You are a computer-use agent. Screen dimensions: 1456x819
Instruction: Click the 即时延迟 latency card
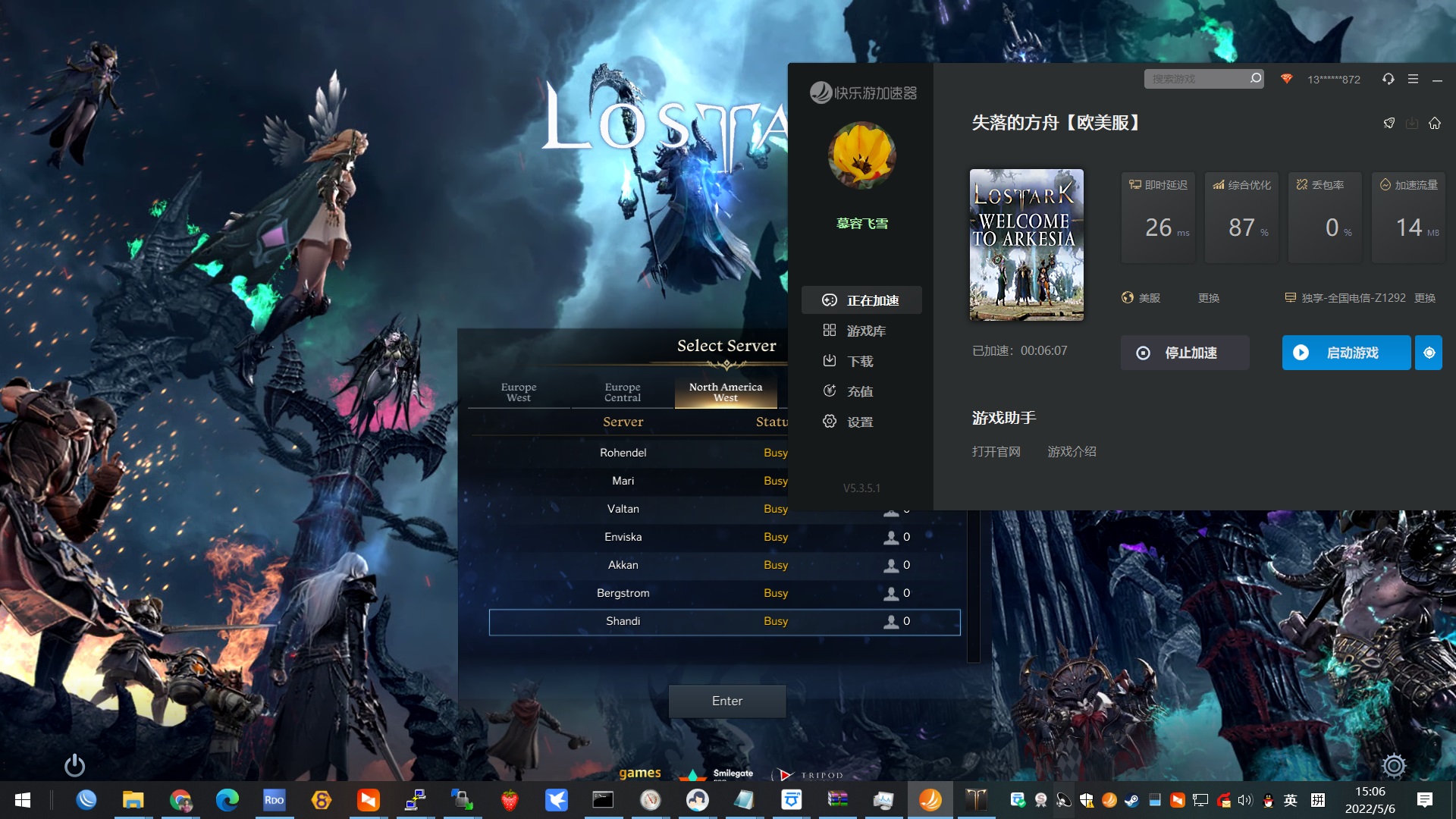coord(1159,218)
